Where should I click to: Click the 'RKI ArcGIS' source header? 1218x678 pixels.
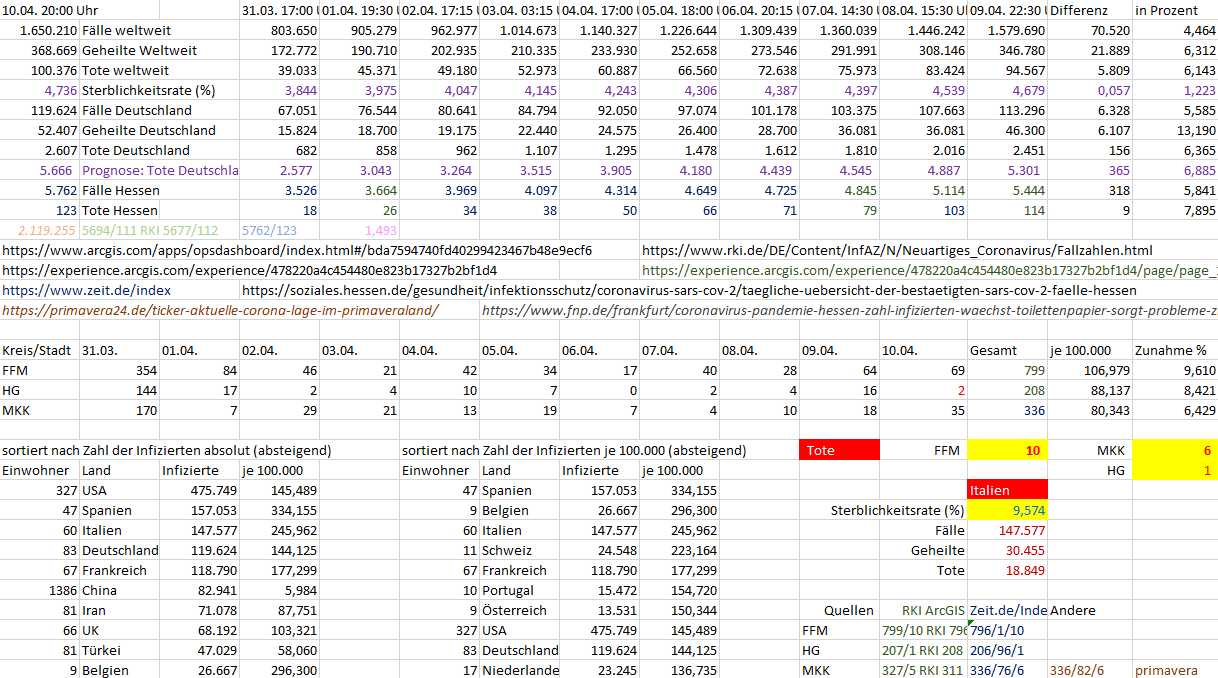pyautogui.click(x=934, y=610)
